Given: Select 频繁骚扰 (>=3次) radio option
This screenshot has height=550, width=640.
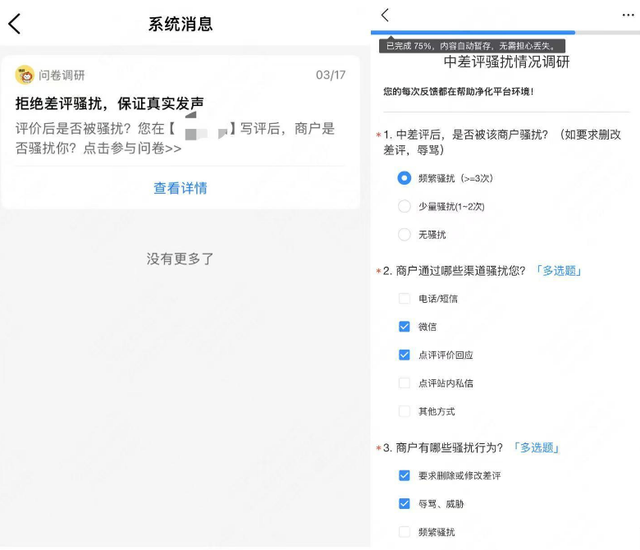Looking at the screenshot, I should [x=404, y=178].
